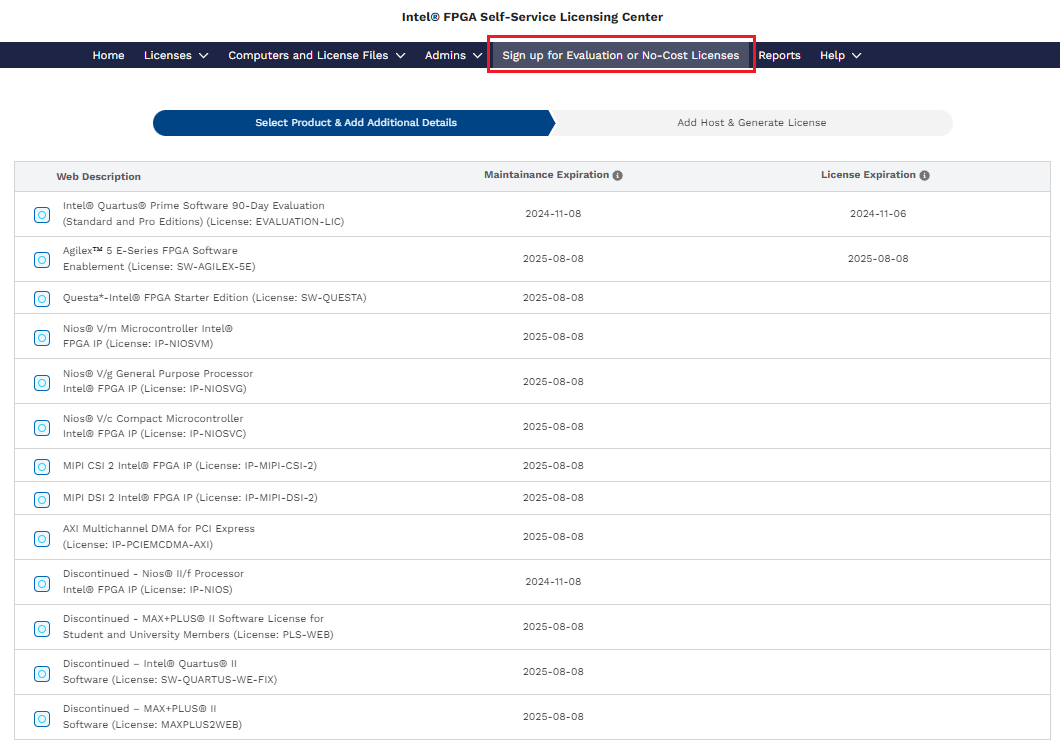Open the Admins menu label
The image size is (1060, 752).
pyautogui.click(x=445, y=55)
